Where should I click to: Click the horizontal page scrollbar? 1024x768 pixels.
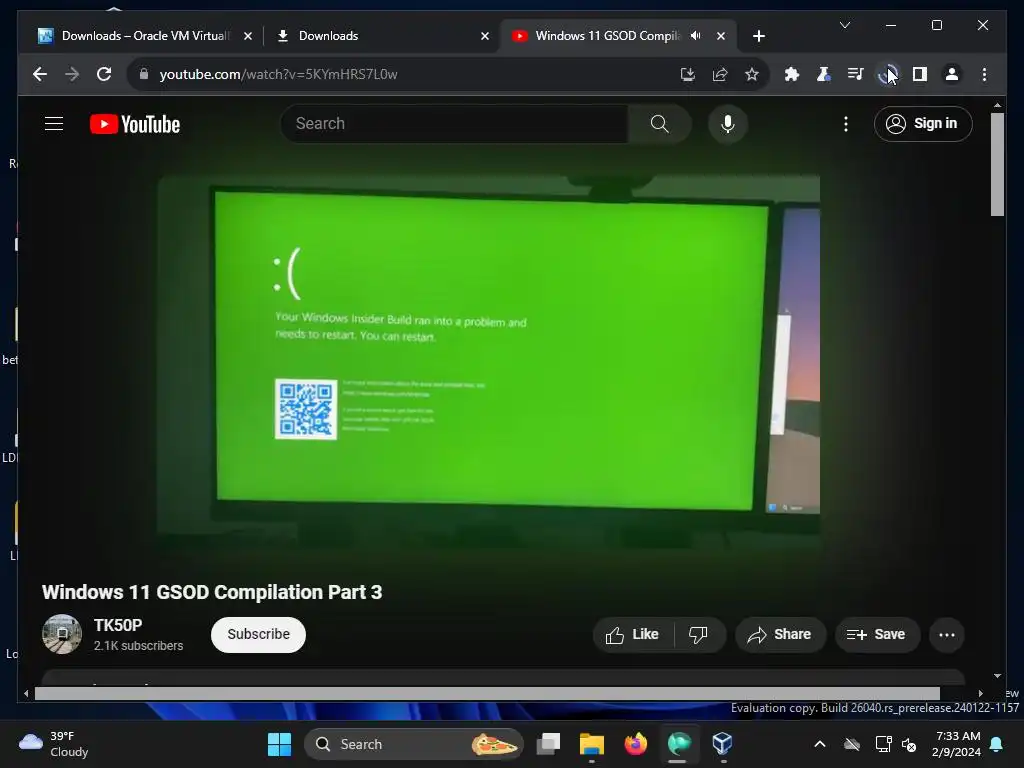[487, 694]
